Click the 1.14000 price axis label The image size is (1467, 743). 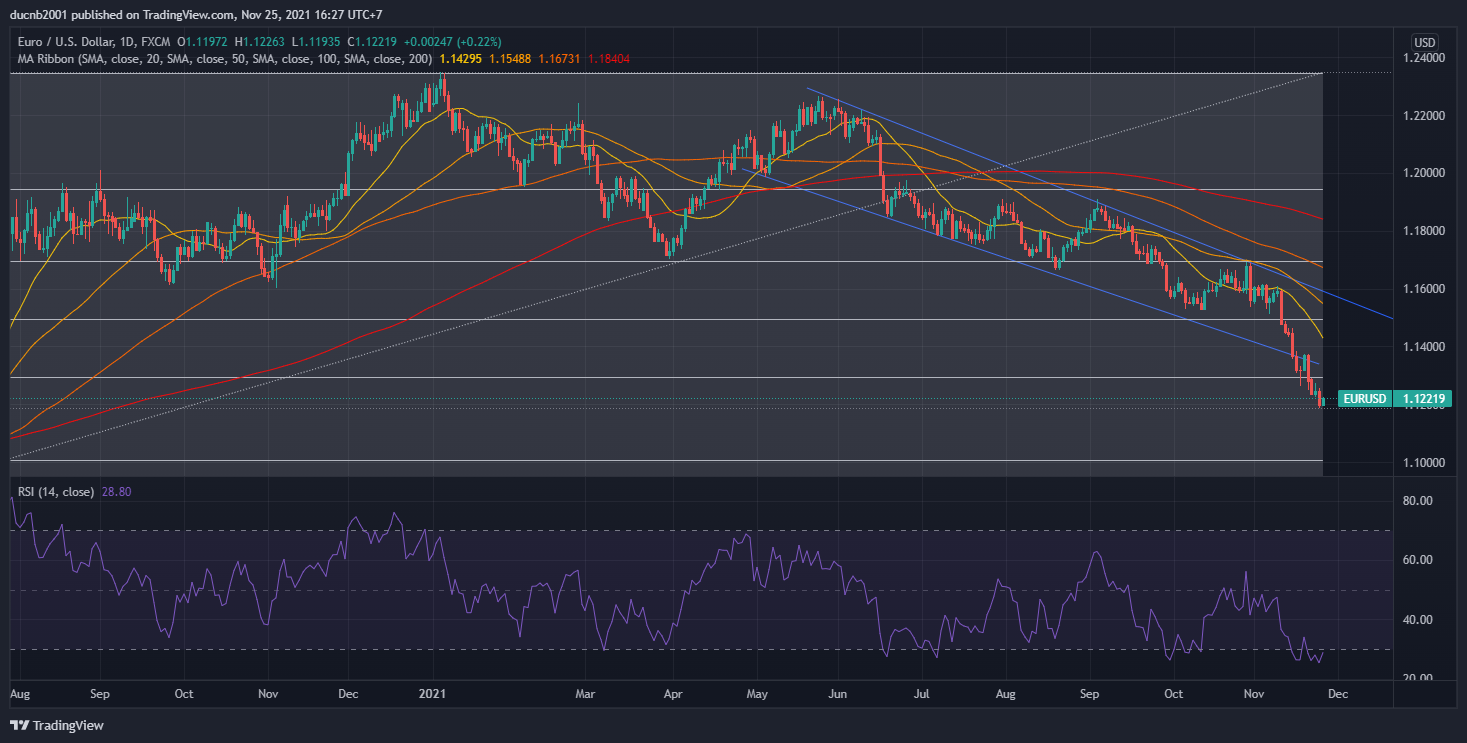pyautogui.click(x=1425, y=347)
